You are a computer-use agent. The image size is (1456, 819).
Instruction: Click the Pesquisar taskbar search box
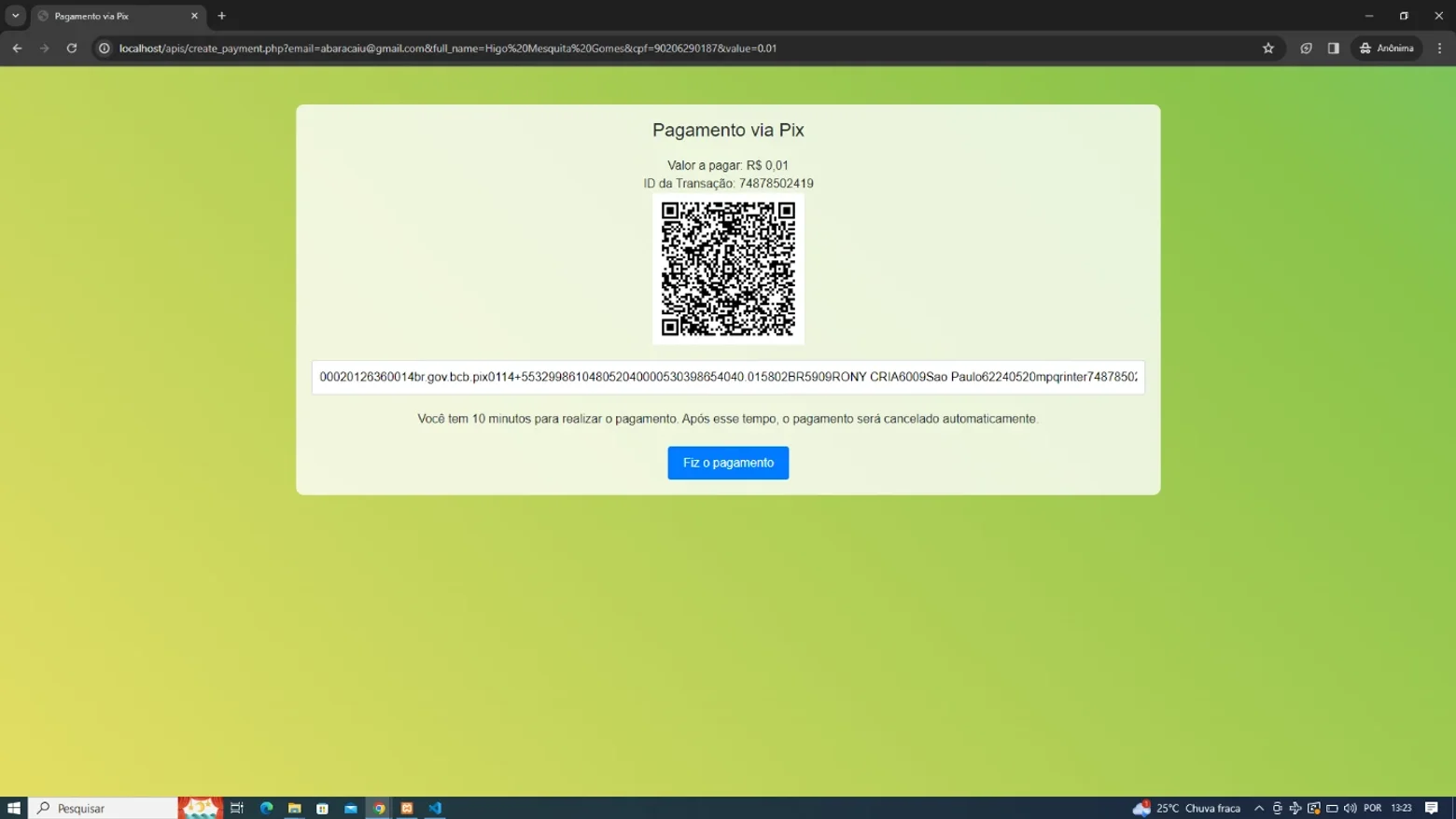pos(104,808)
